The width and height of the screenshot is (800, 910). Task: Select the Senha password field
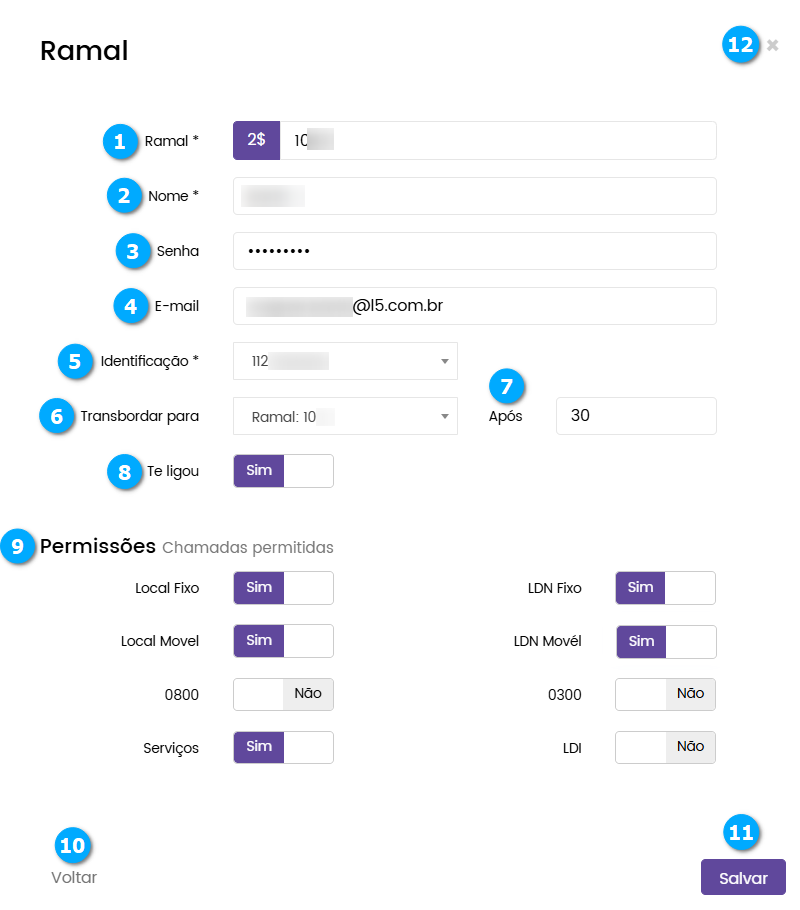(x=474, y=251)
